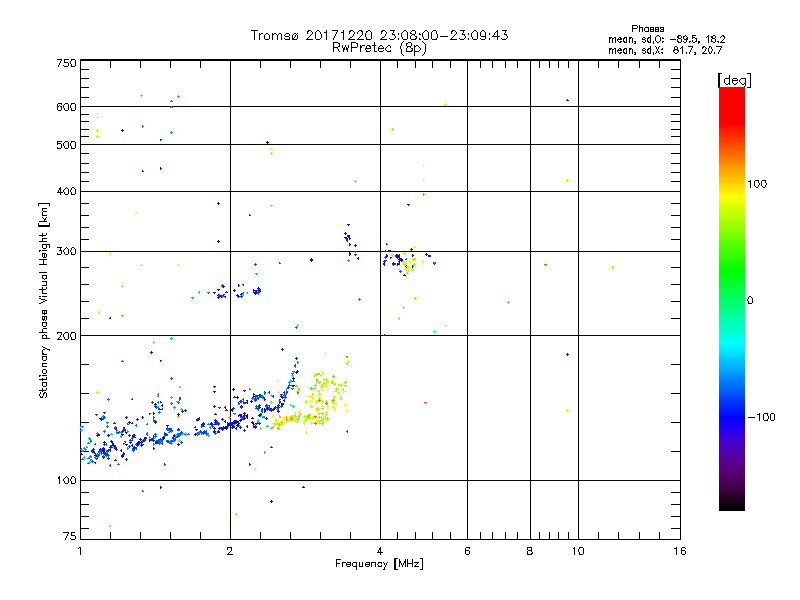Click the x-axis tick label '2'
This screenshot has height=600, width=800.
[x=230, y=551]
